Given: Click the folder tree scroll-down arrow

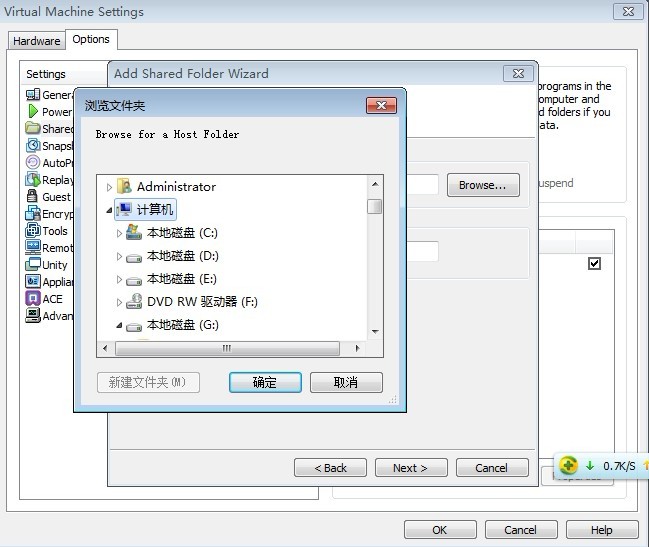Looking at the screenshot, I should pos(375,331).
